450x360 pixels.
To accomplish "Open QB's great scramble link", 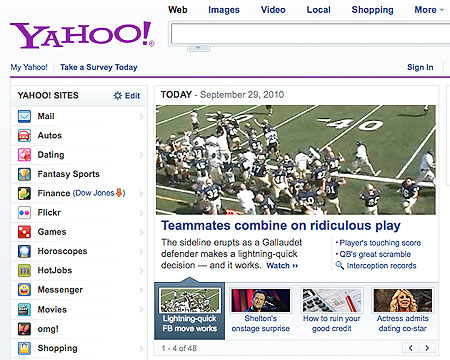I will [375, 254].
